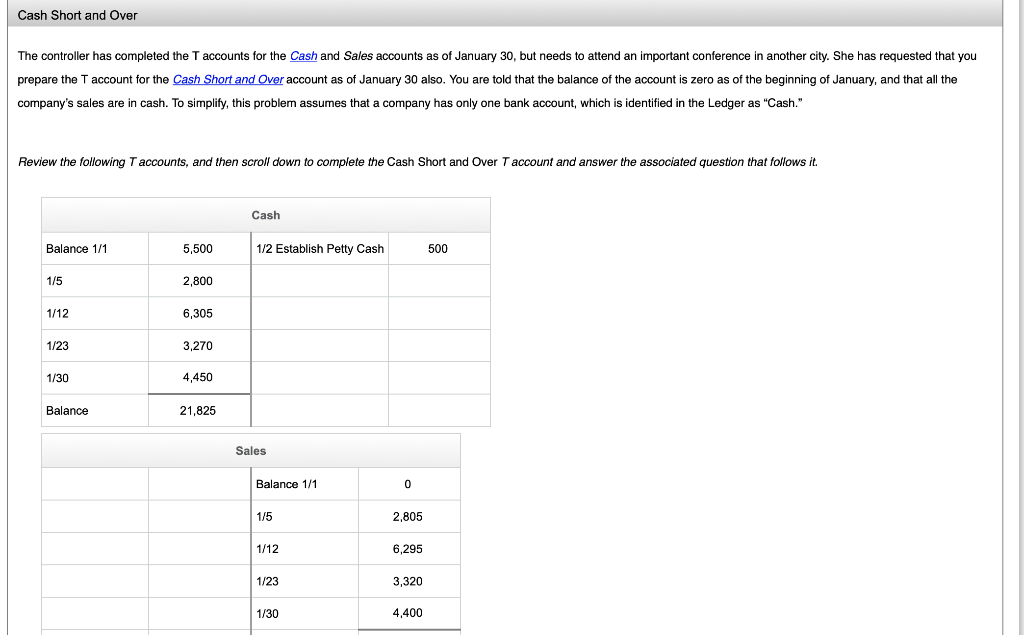
Task: Click the 4,400 amount in Sales table
Action: pos(408,613)
